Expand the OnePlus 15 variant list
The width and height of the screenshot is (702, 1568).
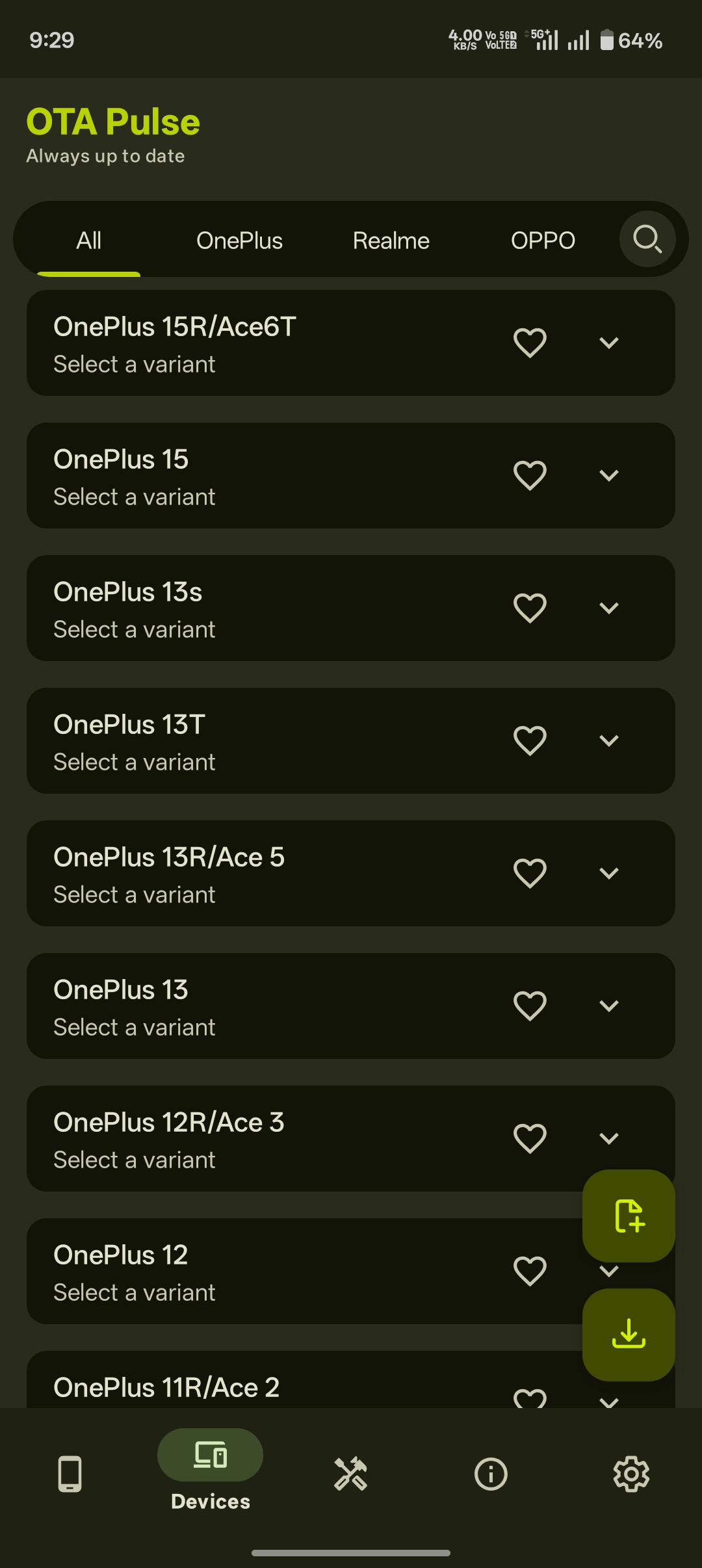click(x=609, y=475)
